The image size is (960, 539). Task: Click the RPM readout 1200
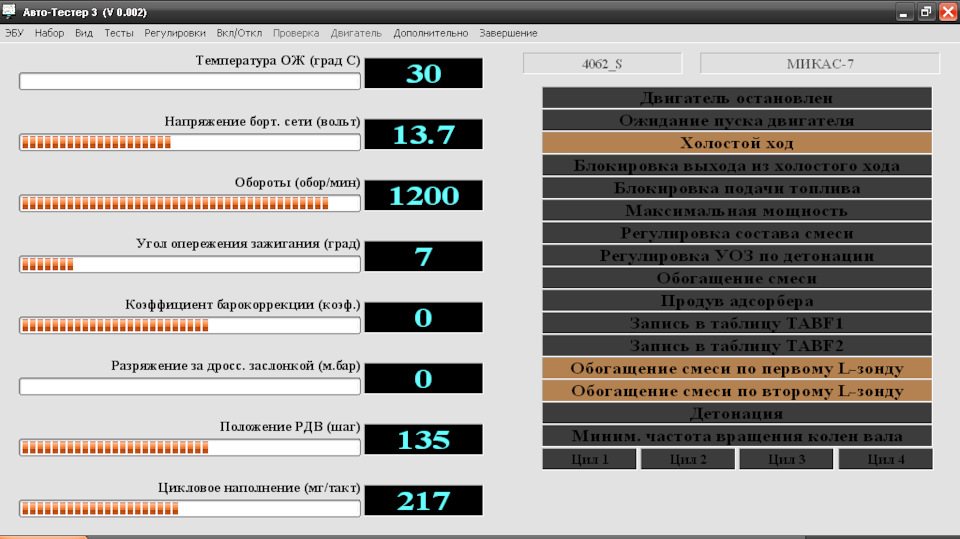424,195
